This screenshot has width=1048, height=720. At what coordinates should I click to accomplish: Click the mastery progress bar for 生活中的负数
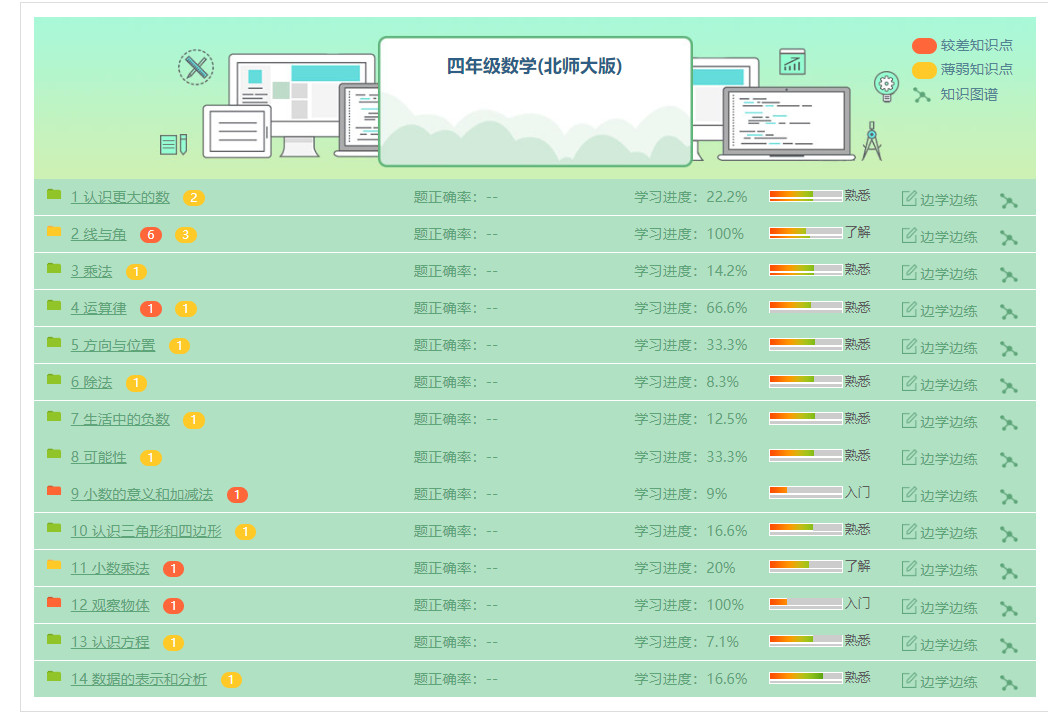click(805, 418)
